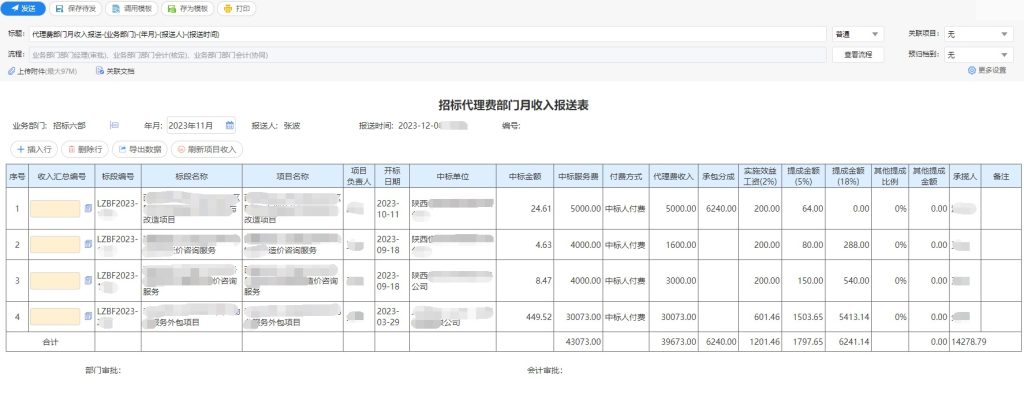Click row 2 收入汇总编号 lookup icon
Image resolution: width=1024 pixels, height=395 pixels.
click(x=88, y=245)
